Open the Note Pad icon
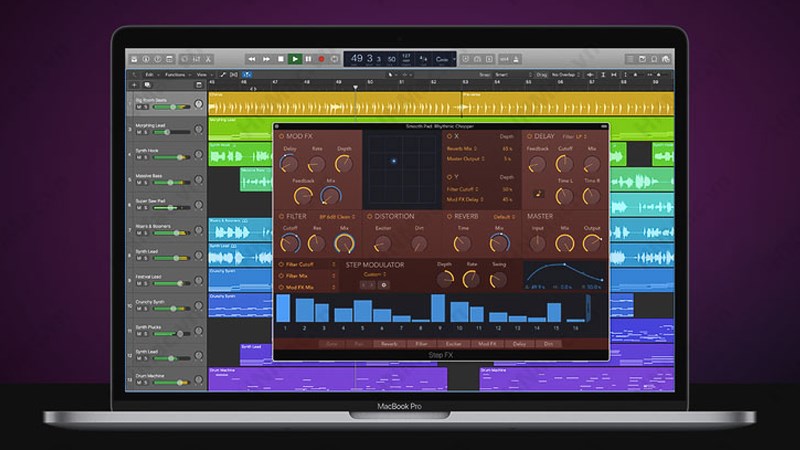 tap(642, 59)
